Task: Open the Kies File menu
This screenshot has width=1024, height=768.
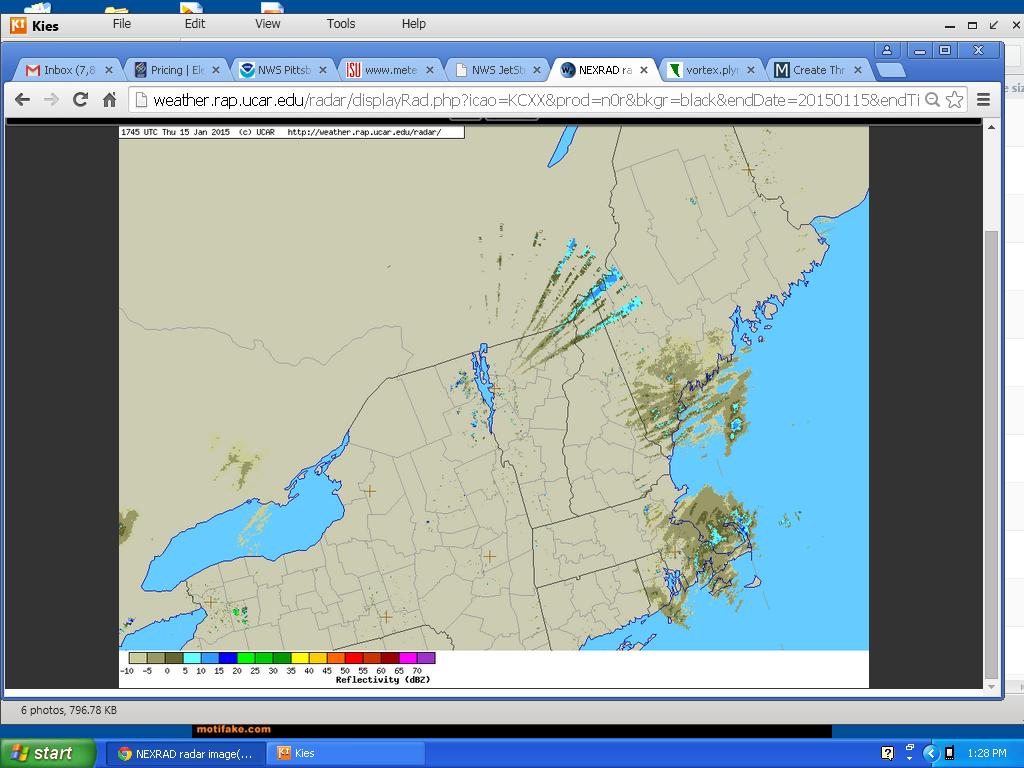Action: click(x=122, y=24)
